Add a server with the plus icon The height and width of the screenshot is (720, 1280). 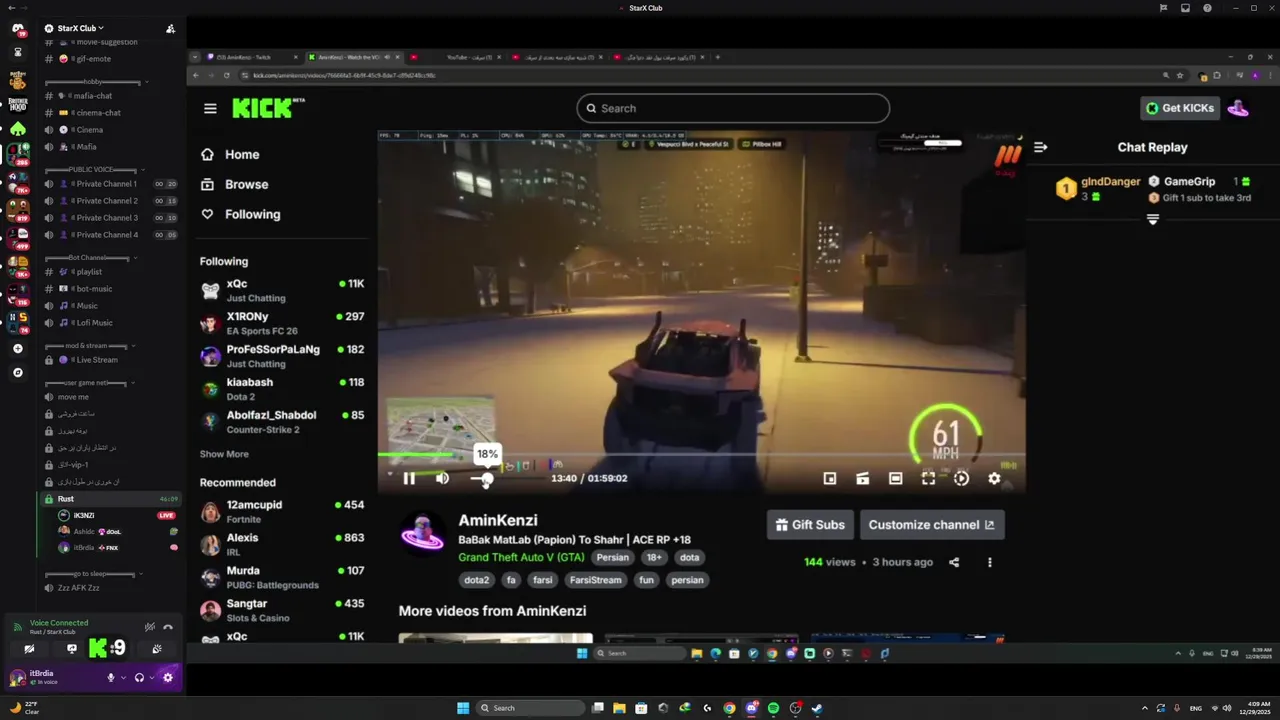[17, 349]
